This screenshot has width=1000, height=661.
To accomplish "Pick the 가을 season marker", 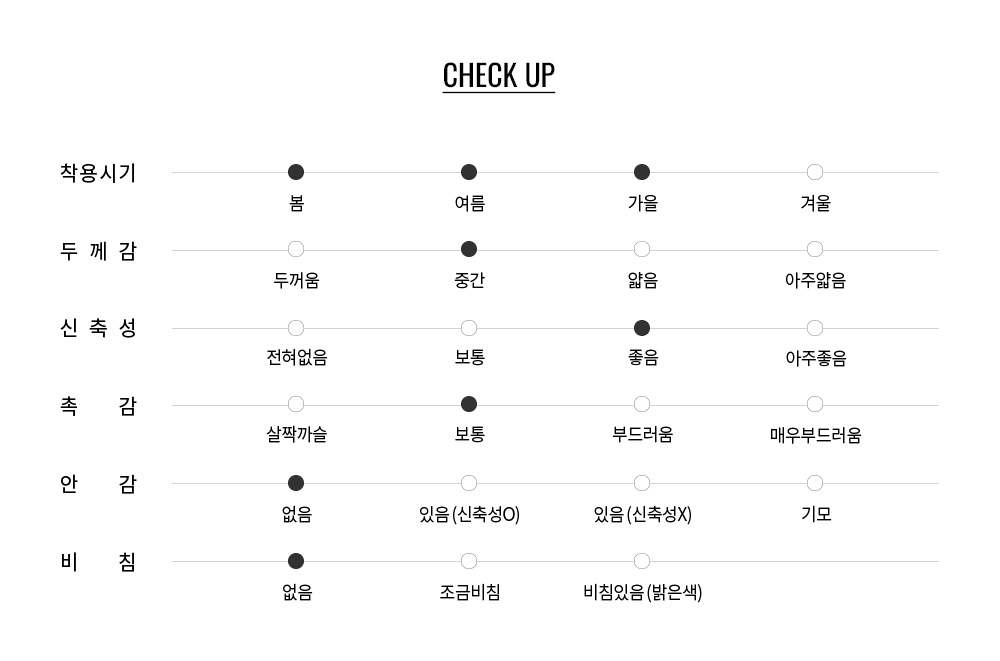I will coord(642,172).
